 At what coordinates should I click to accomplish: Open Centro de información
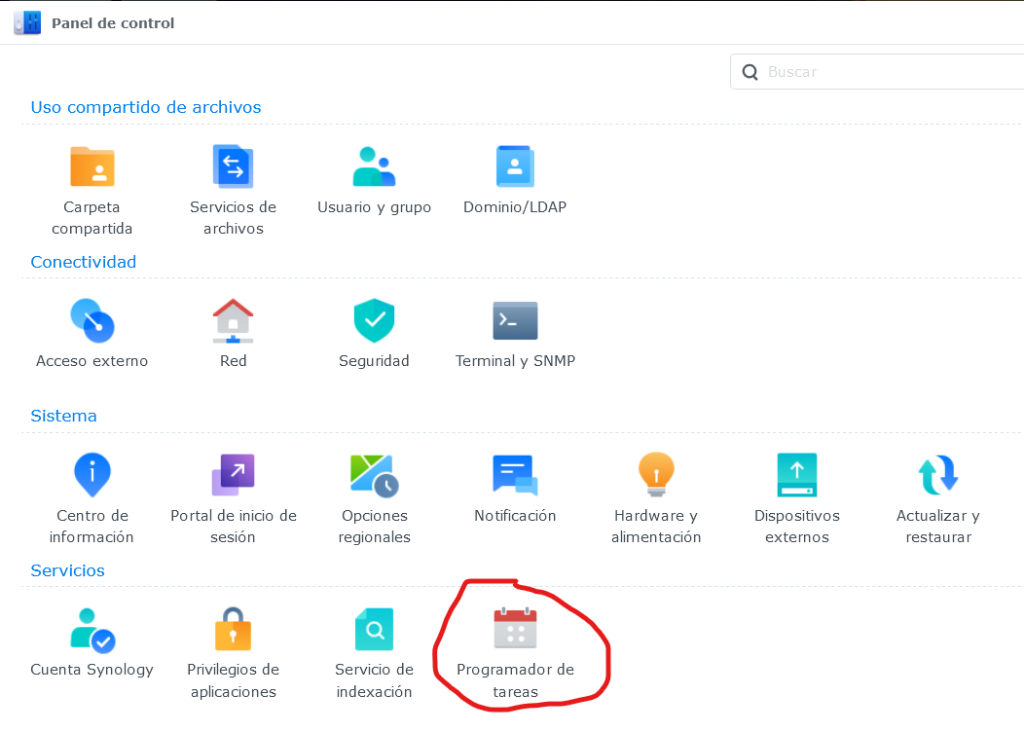click(93, 475)
